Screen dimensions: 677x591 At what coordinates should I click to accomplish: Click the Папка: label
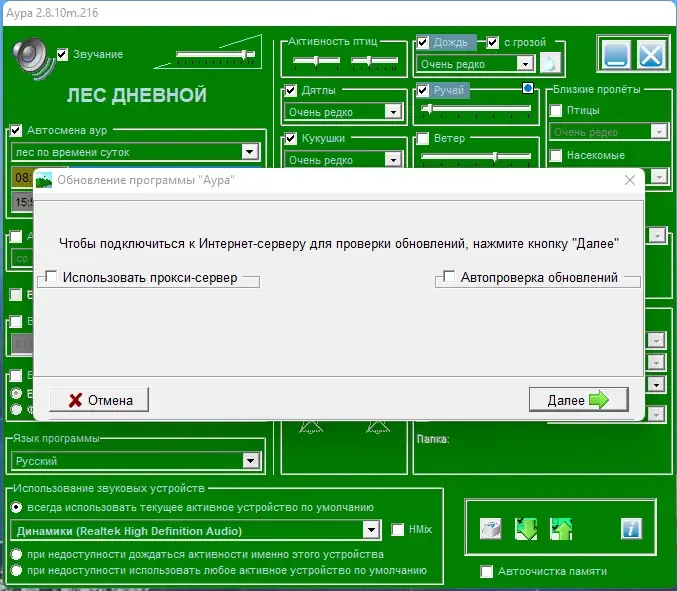pyautogui.click(x=433, y=439)
